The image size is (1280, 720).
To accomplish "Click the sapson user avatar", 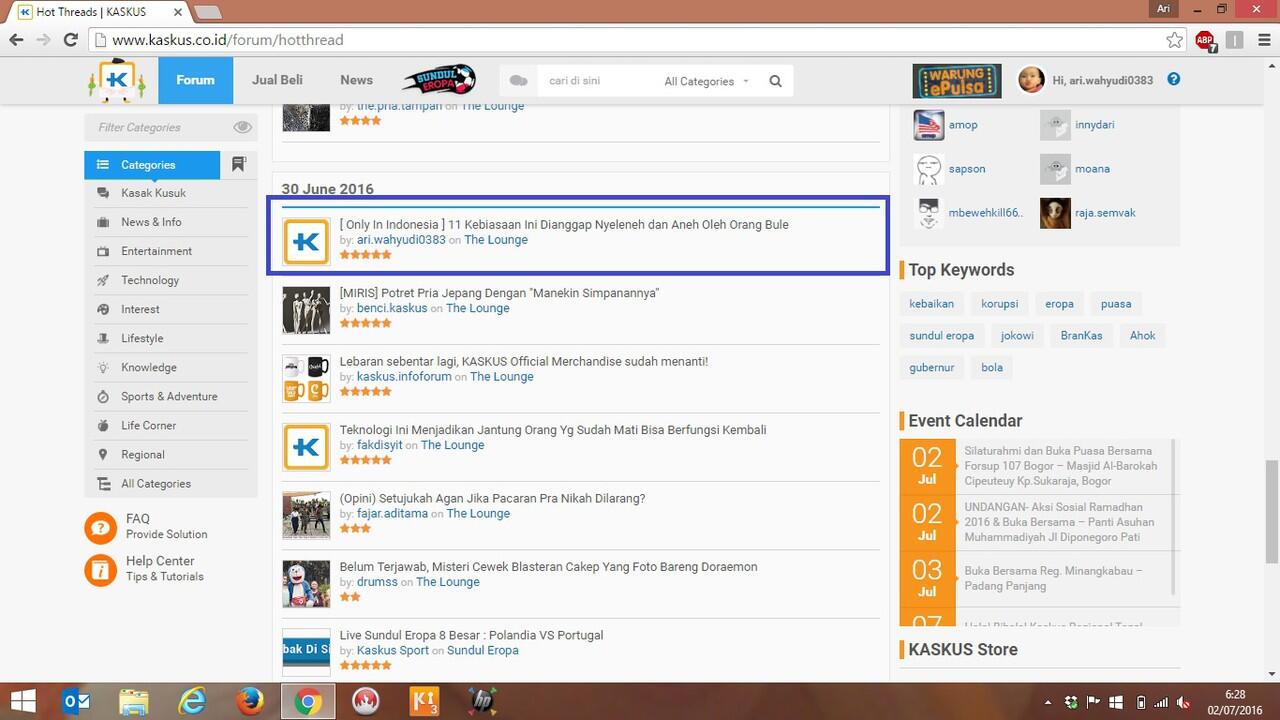I will (x=929, y=169).
